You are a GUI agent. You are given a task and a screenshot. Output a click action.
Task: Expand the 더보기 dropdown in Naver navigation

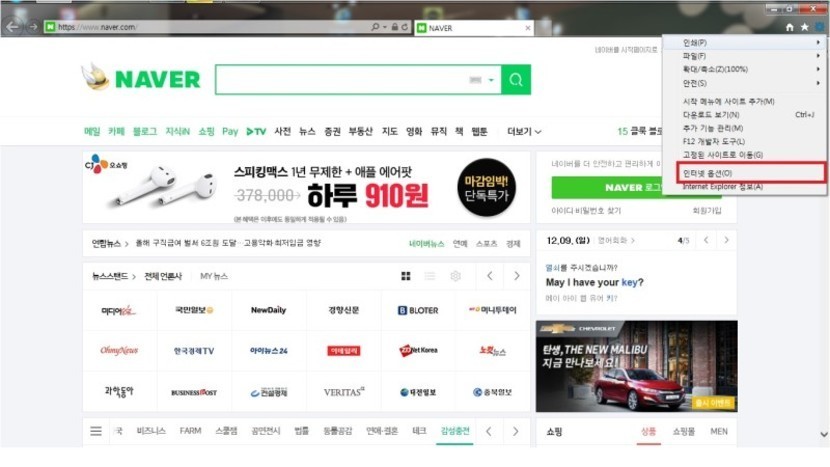pos(524,131)
